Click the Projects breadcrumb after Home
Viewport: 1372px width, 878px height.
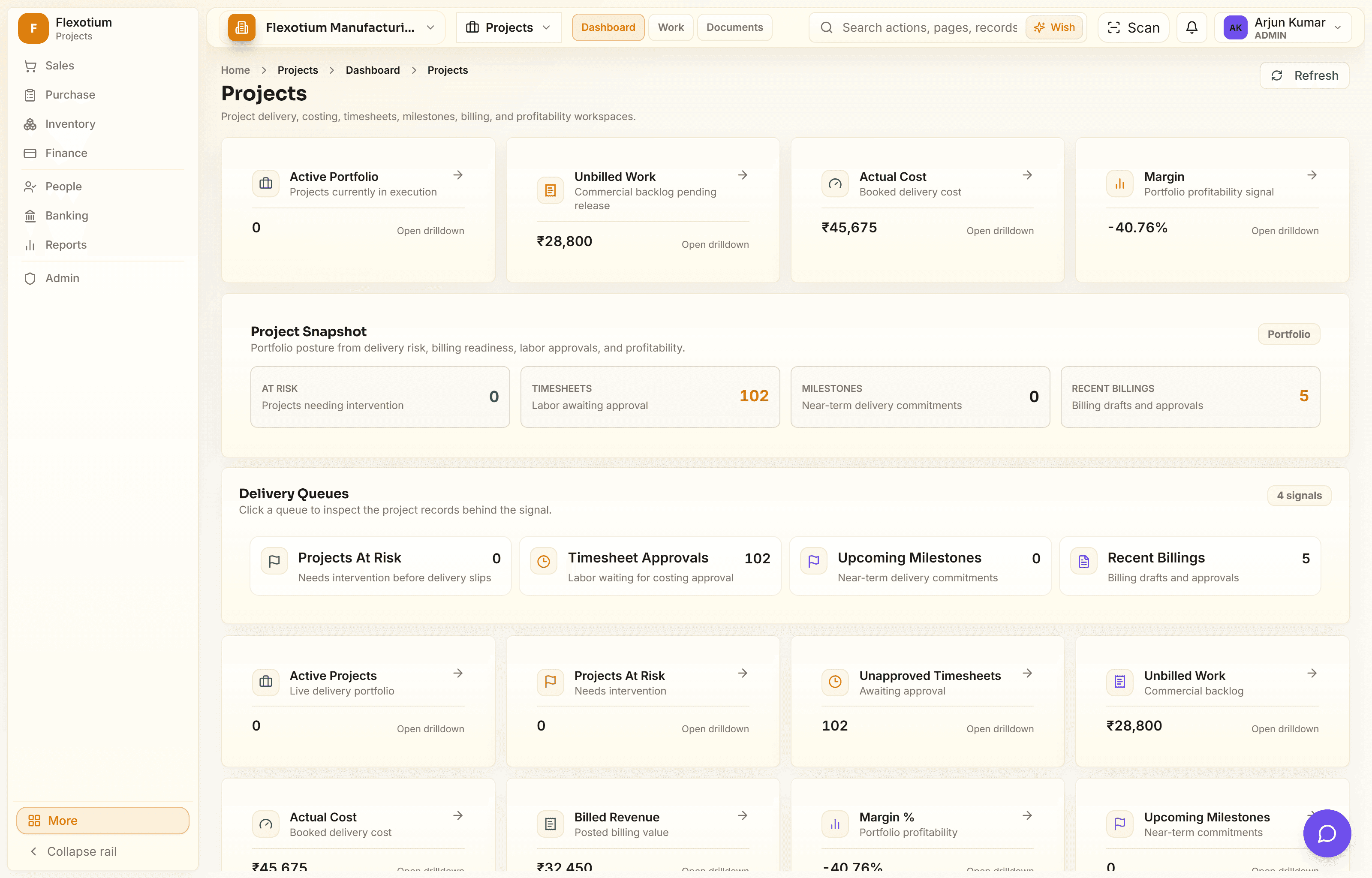coord(298,70)
